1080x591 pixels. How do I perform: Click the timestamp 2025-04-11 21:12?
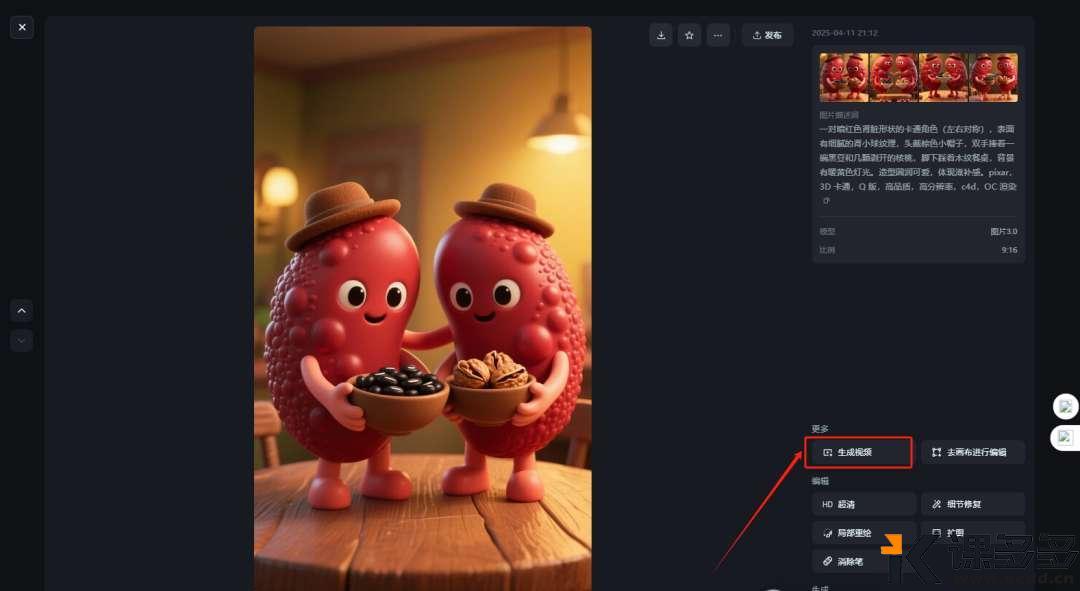(844, 33)
